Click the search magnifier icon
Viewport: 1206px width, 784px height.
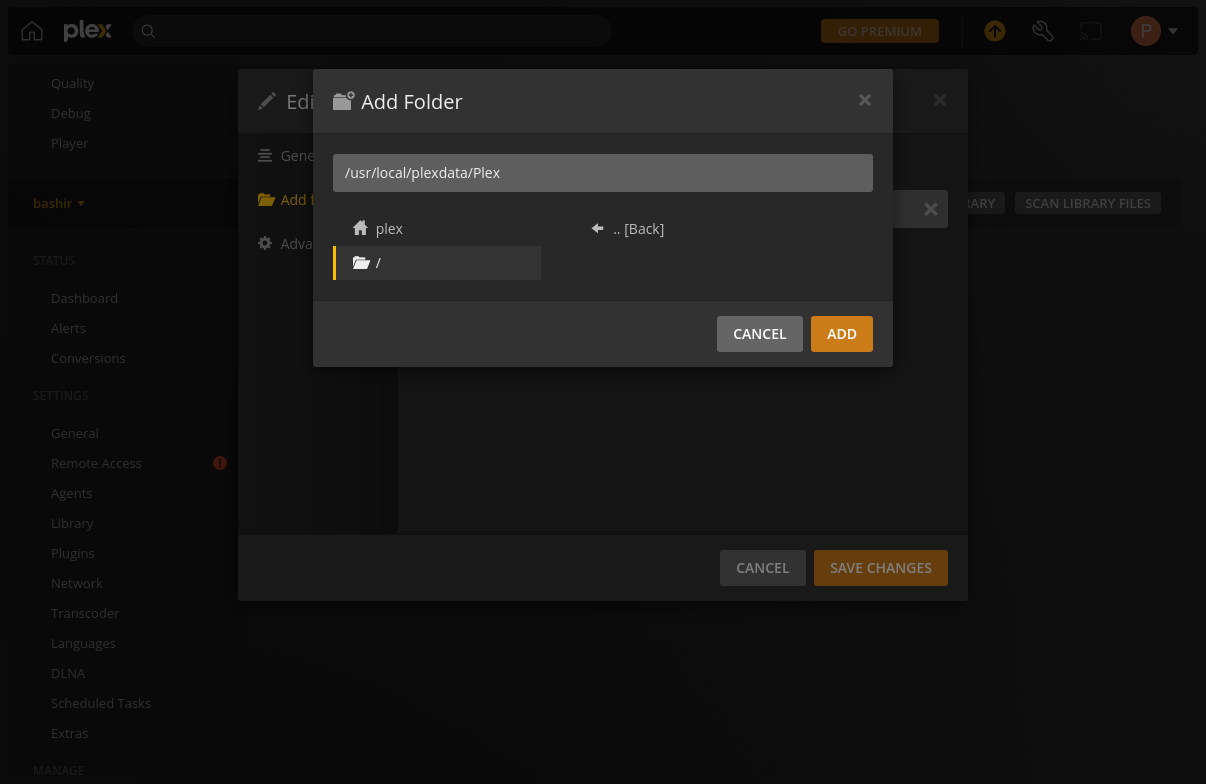coord(148,31)
